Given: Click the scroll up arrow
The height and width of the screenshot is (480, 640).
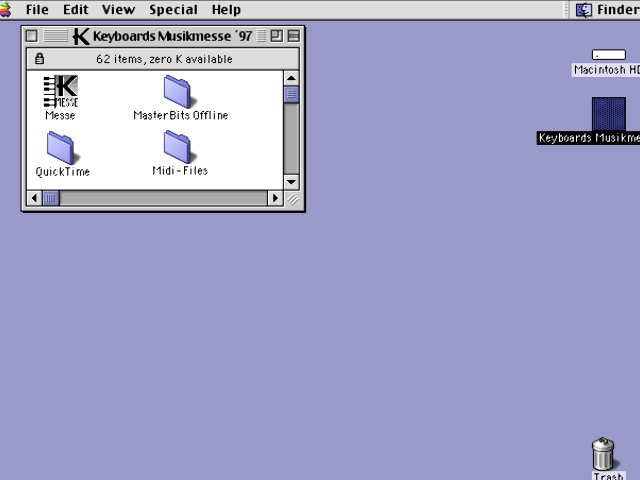Looking at the screenshot, I should click(291, 78).
